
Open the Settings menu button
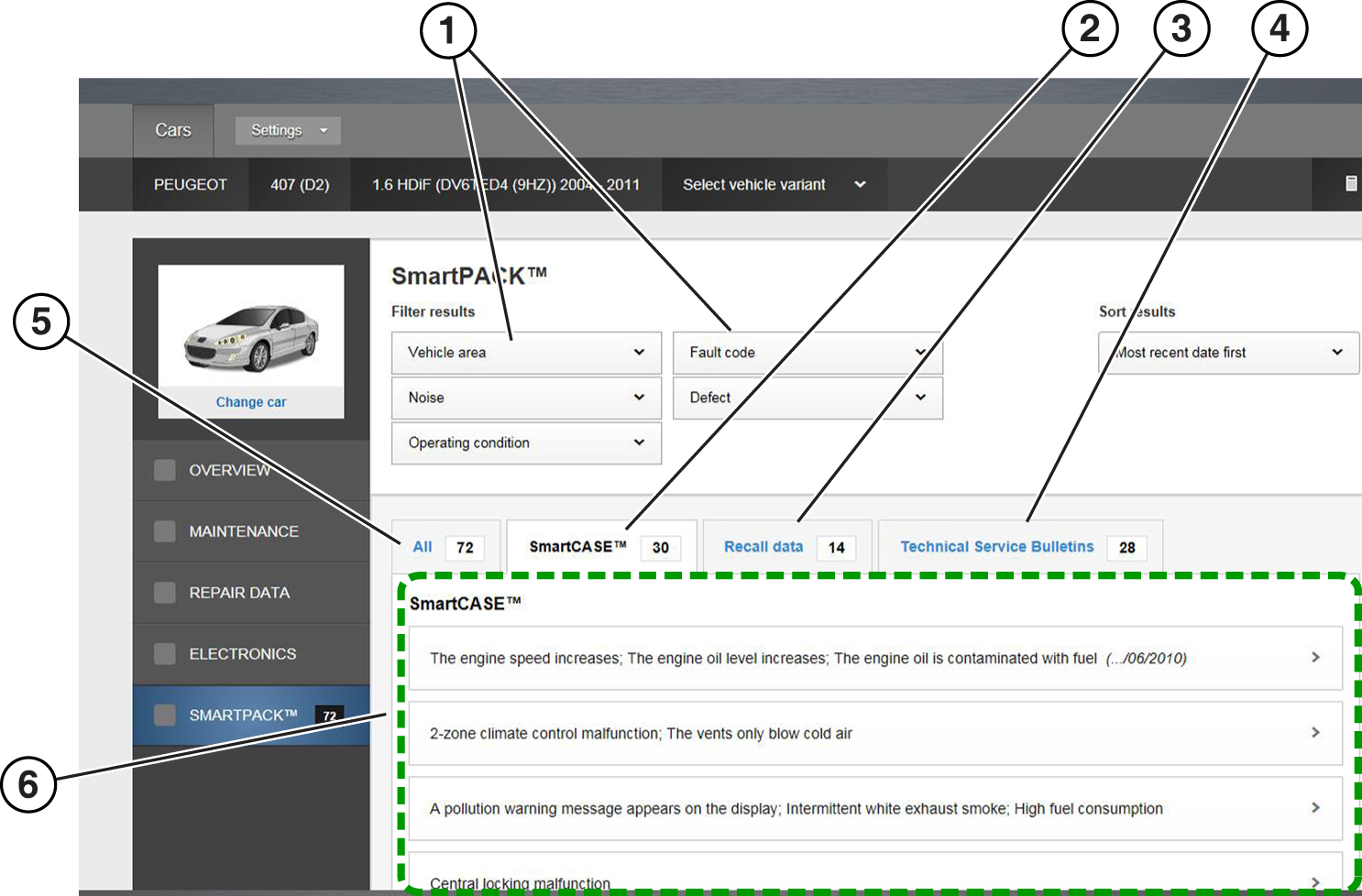click(x=288, y=131)
